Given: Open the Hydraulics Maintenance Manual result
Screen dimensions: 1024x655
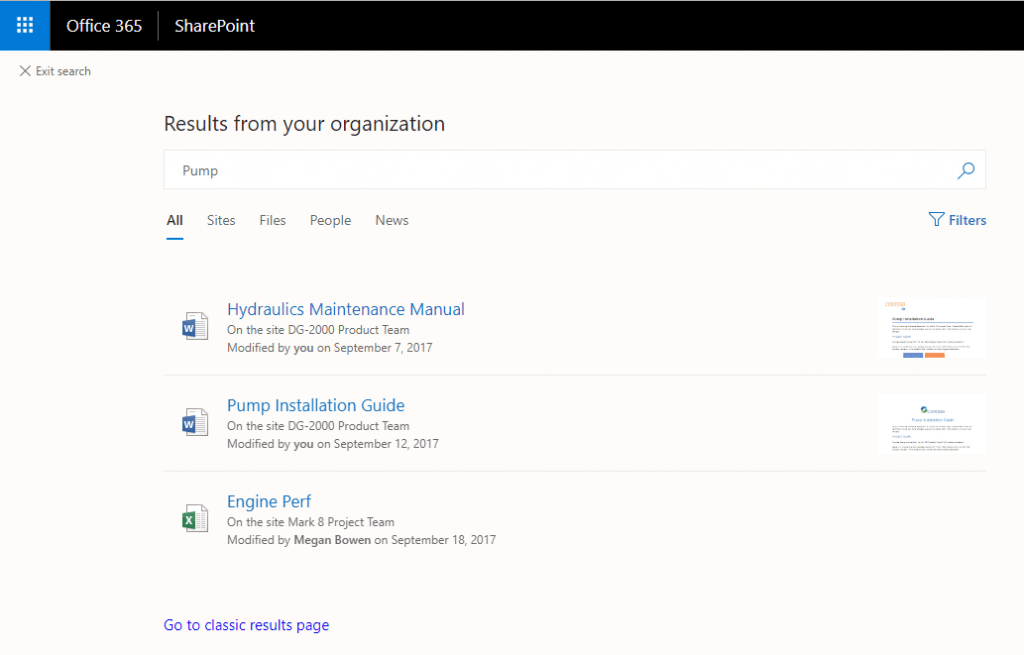Looking at the screenshot, I should (345, 309).
